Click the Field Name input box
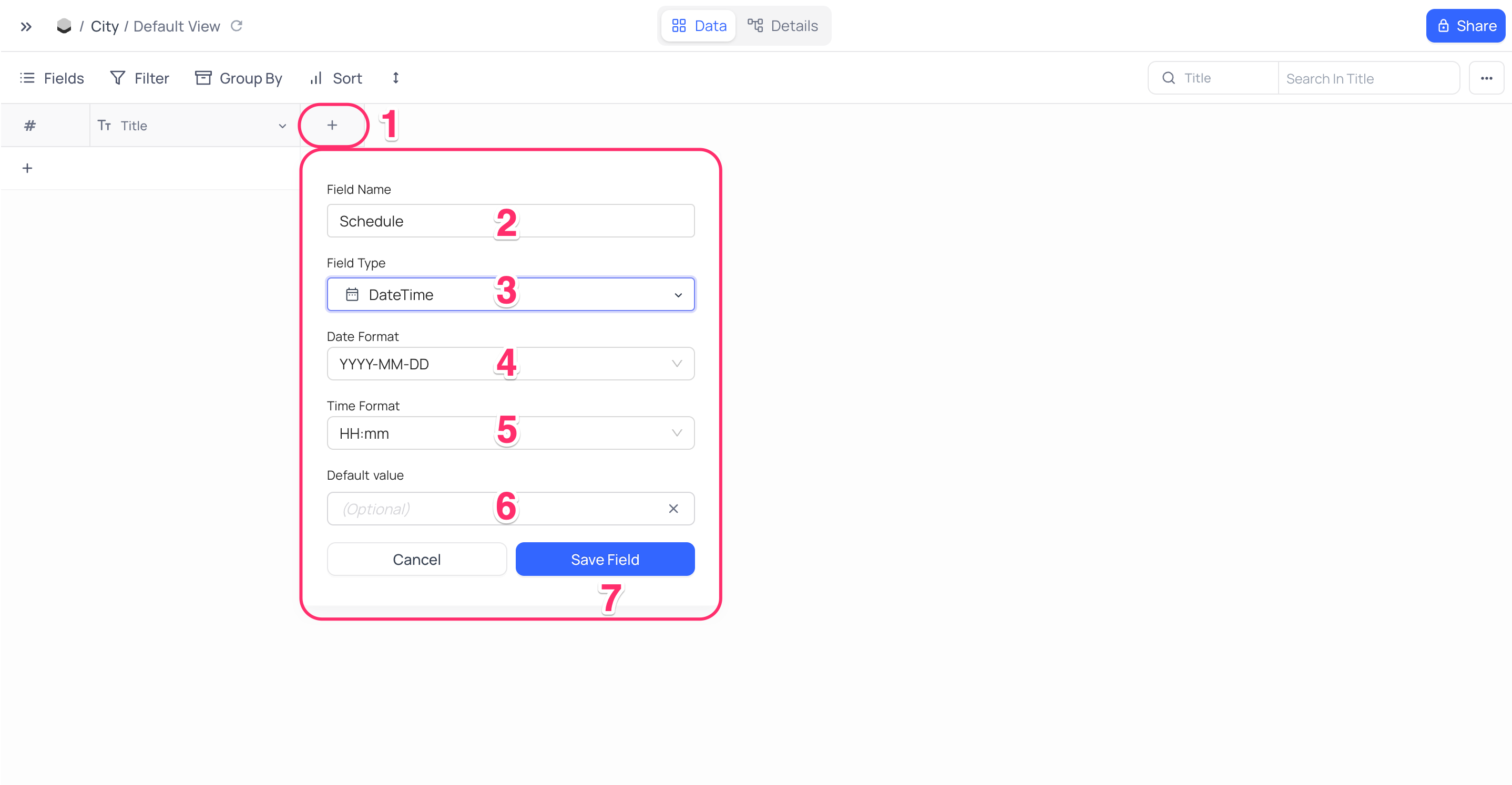This screenshot has width=1512, height=785. click(x=510, y=221)
